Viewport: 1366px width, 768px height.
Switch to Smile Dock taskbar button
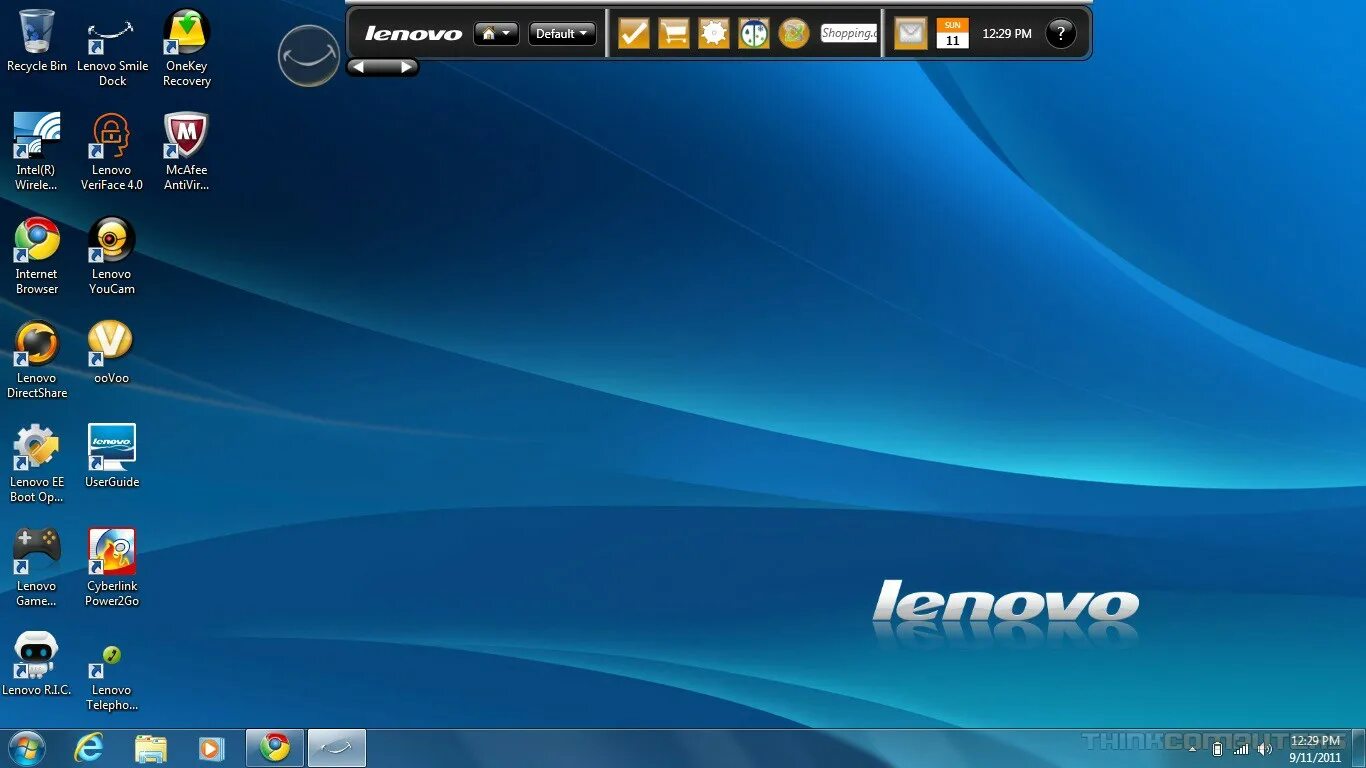point(337,748)
